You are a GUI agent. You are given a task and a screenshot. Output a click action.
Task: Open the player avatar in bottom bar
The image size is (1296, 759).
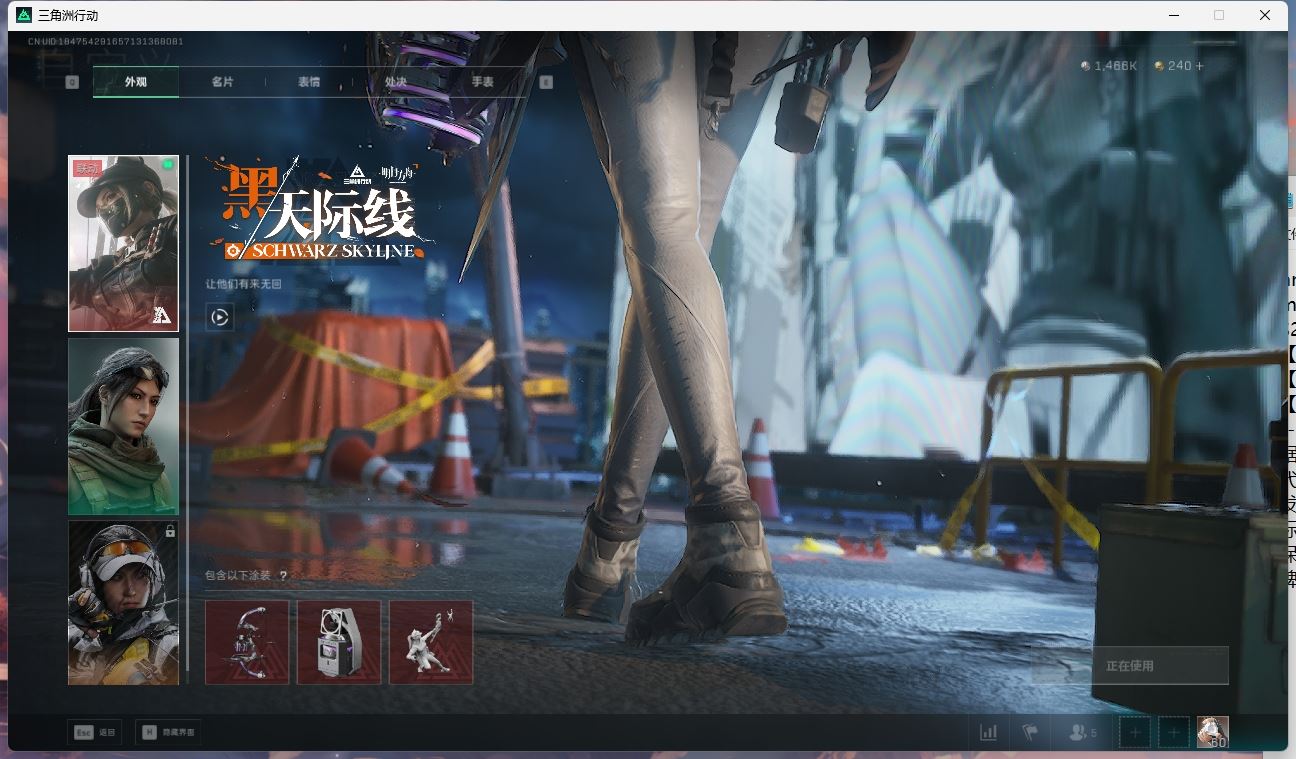1213,732
